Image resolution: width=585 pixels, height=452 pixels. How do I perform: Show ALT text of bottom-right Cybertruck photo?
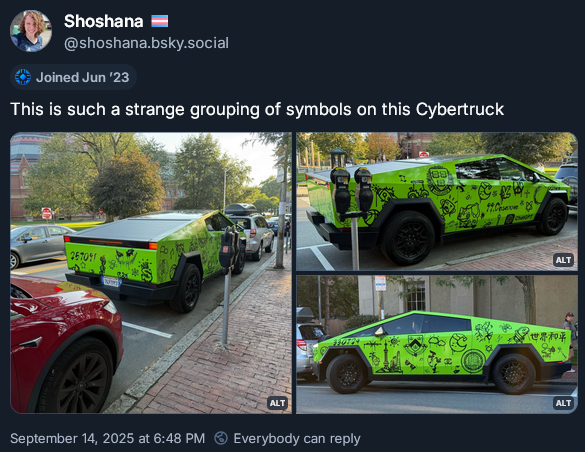pyautogui.click(x=563, y=403)
